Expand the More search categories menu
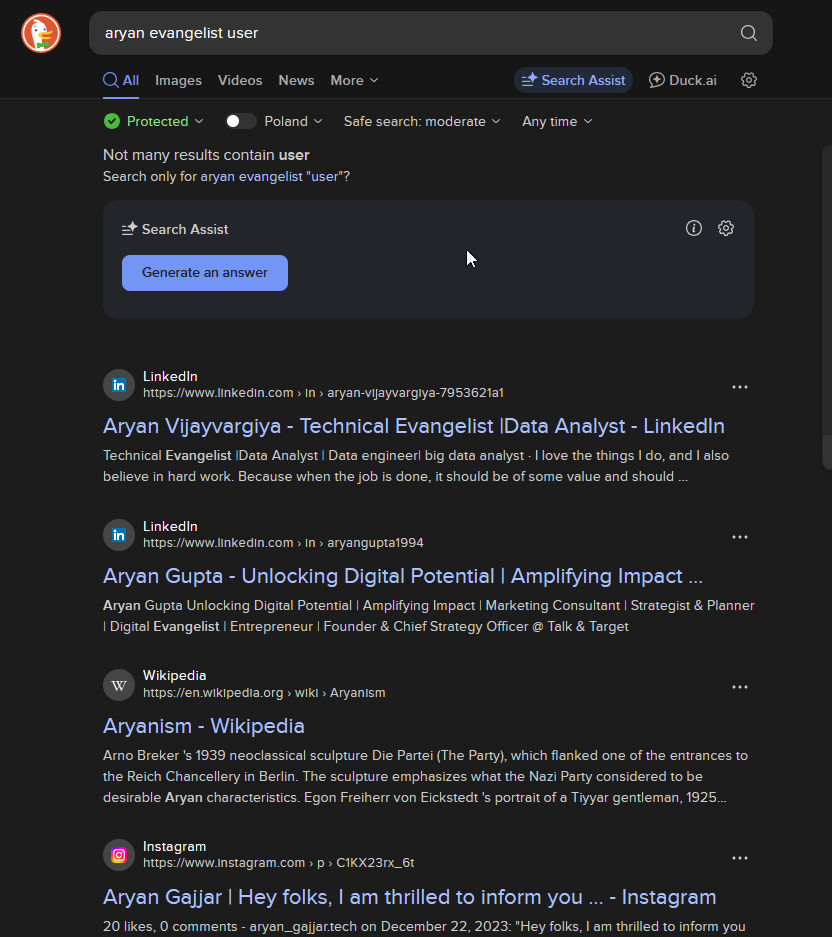The height and width of the screenshot is (937, 832). [x=354, y=80]
